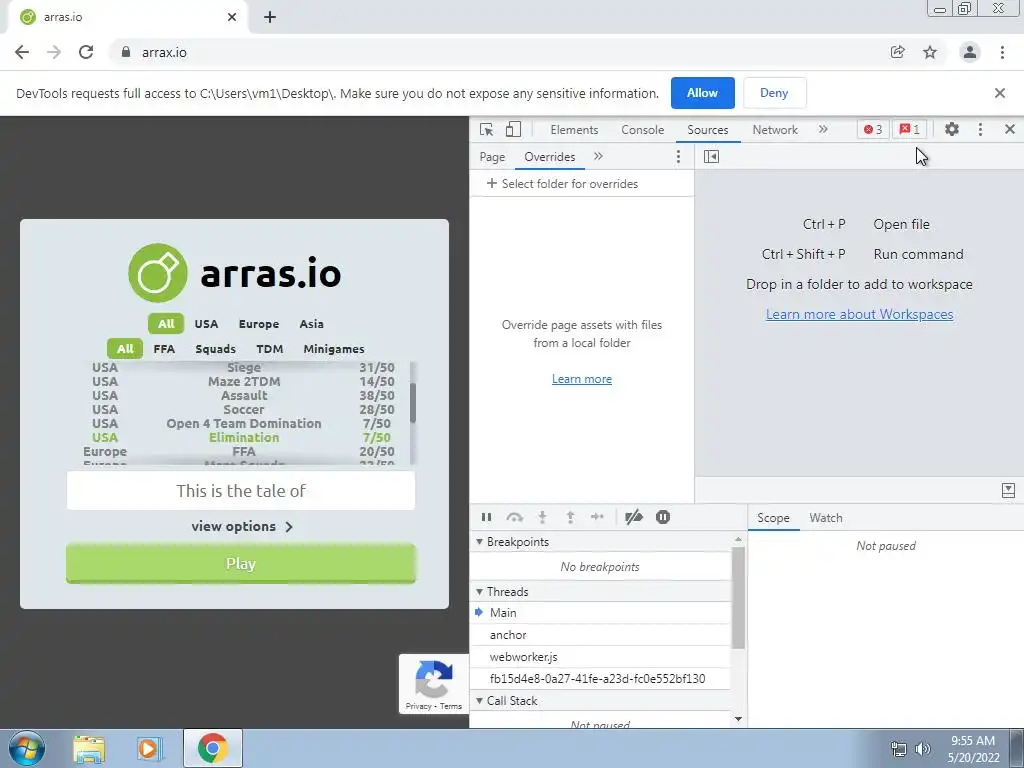This screenshot has height=768, width=1024.
Task: Close the DevTools panel
Action: 1010,129
